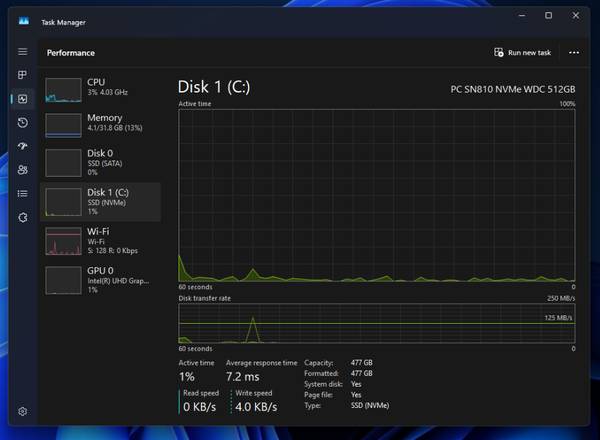Switch to Startup apps icon
This screenshot has height=440, width=600.
click(22, 146)
